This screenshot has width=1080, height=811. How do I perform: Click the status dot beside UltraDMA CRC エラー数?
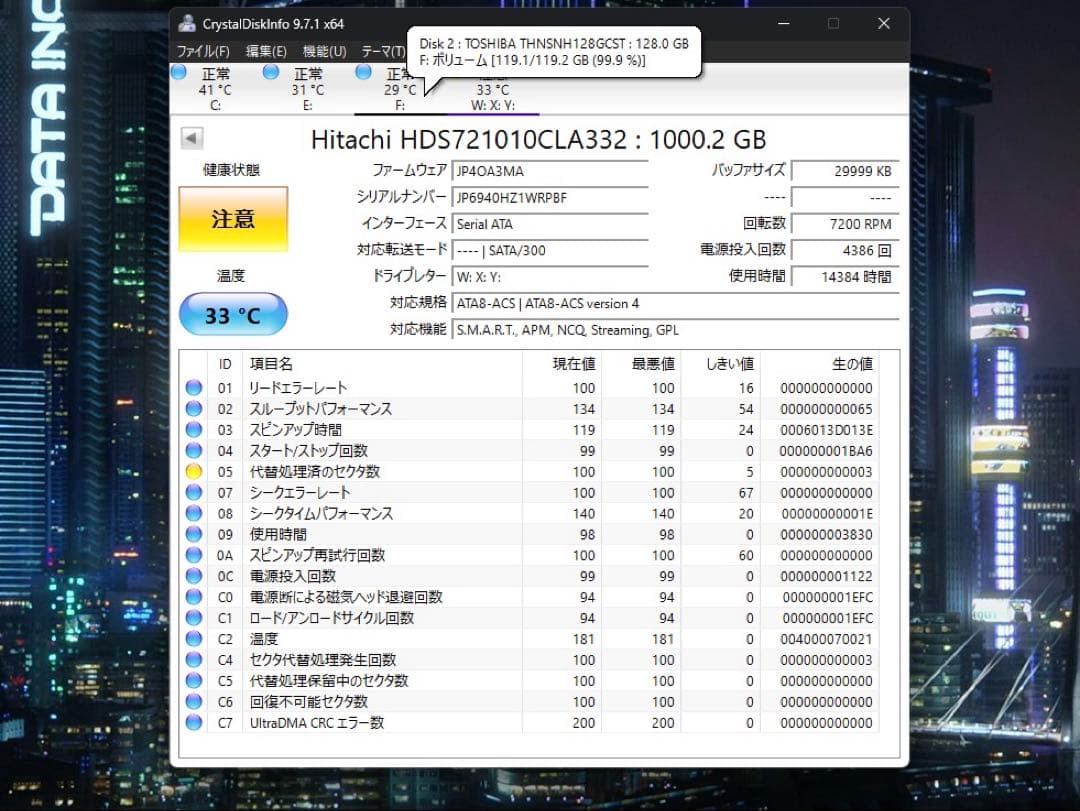194,722
